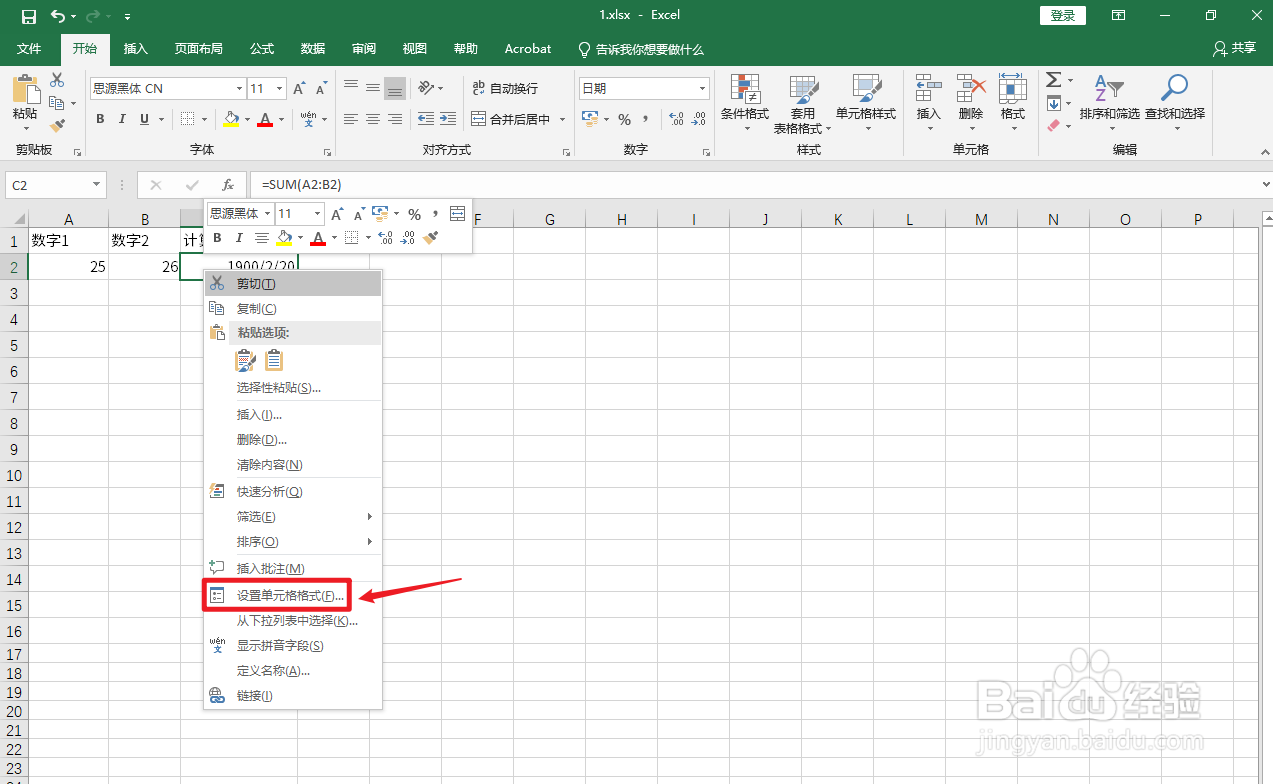Click the ribbon orientation (angled text) icon
This screenshot has height=784, width=1273.
(426, 88)
